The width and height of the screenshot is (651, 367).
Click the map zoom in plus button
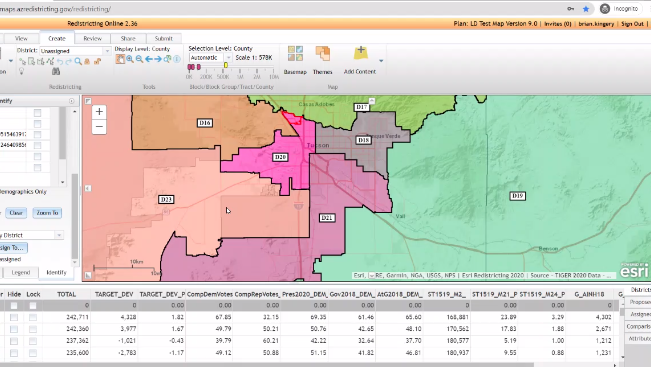(99, 112)
